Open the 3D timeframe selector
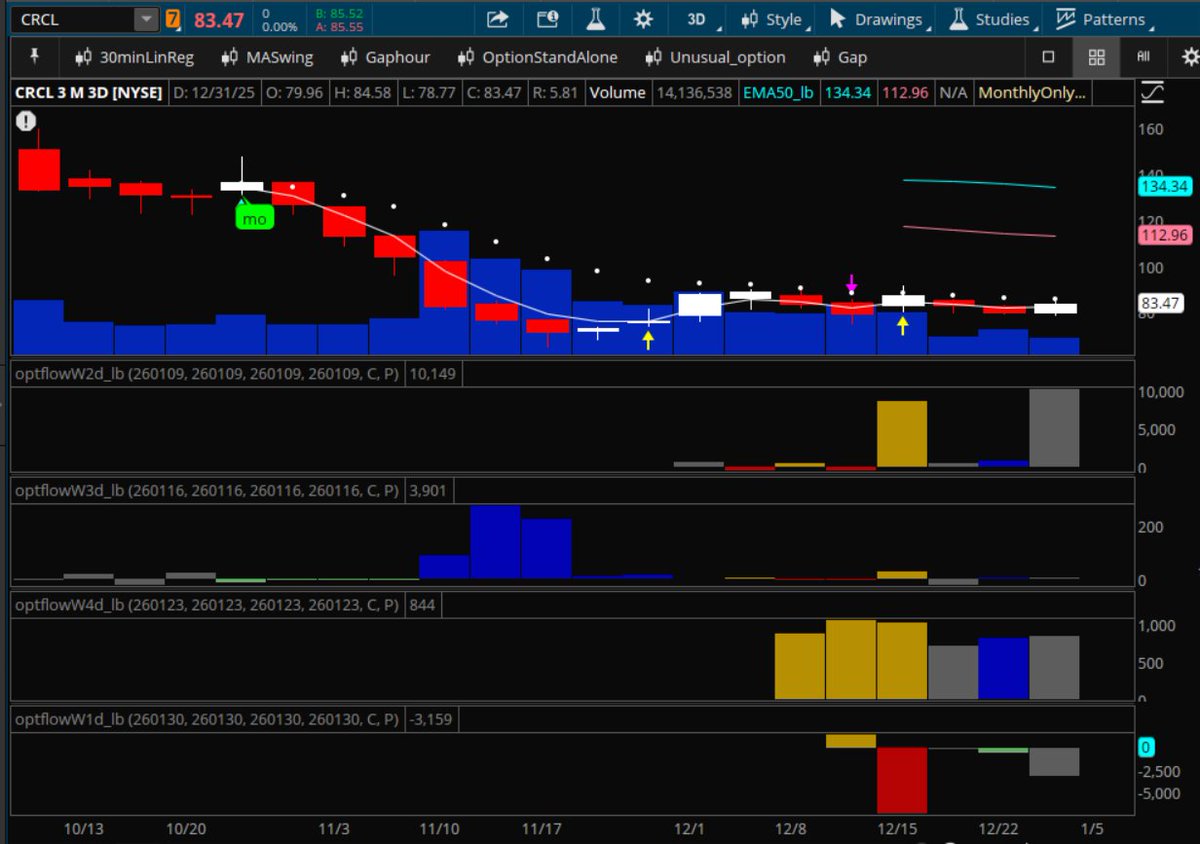 697,19
